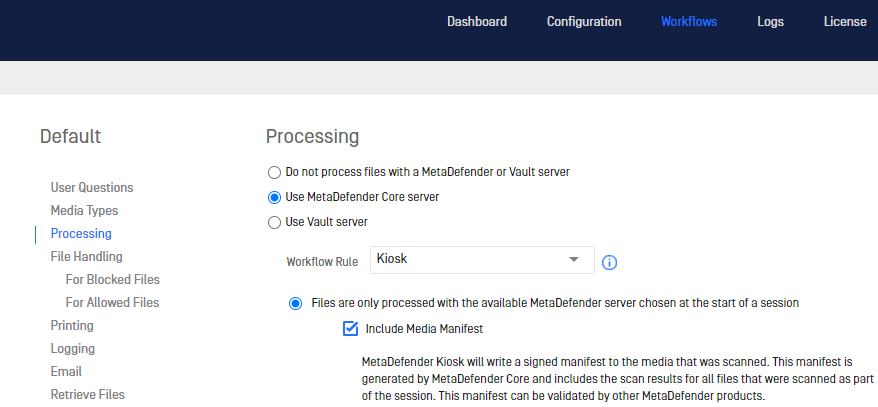878x407 pixels.
Task: Select 'Files are only processed' radio button
Action: click(295, 304)
